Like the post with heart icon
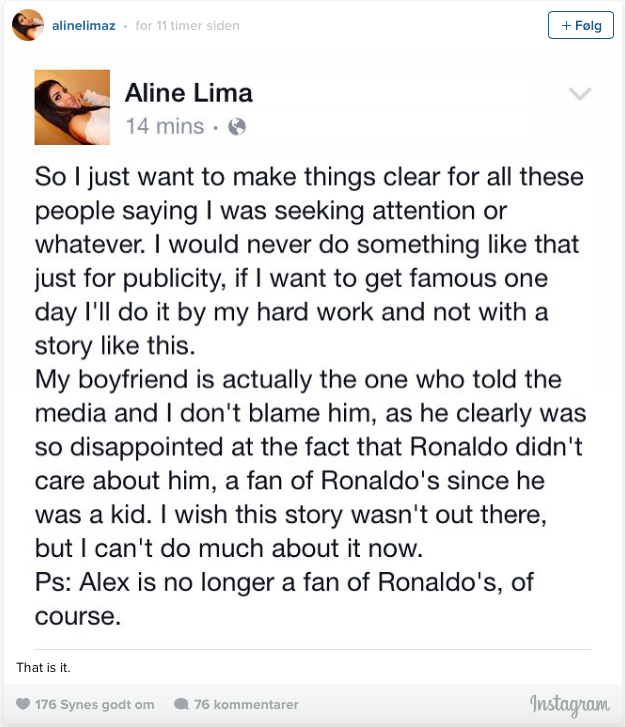This screenshot has width=625, height=727. tap(24, 705)
